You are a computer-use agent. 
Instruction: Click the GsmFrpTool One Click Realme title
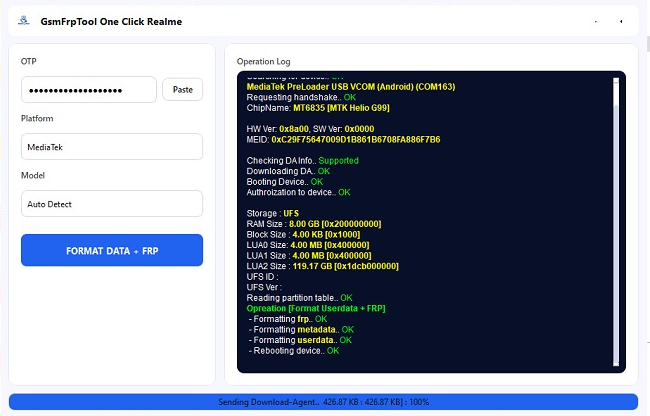[x=111, y=22]
